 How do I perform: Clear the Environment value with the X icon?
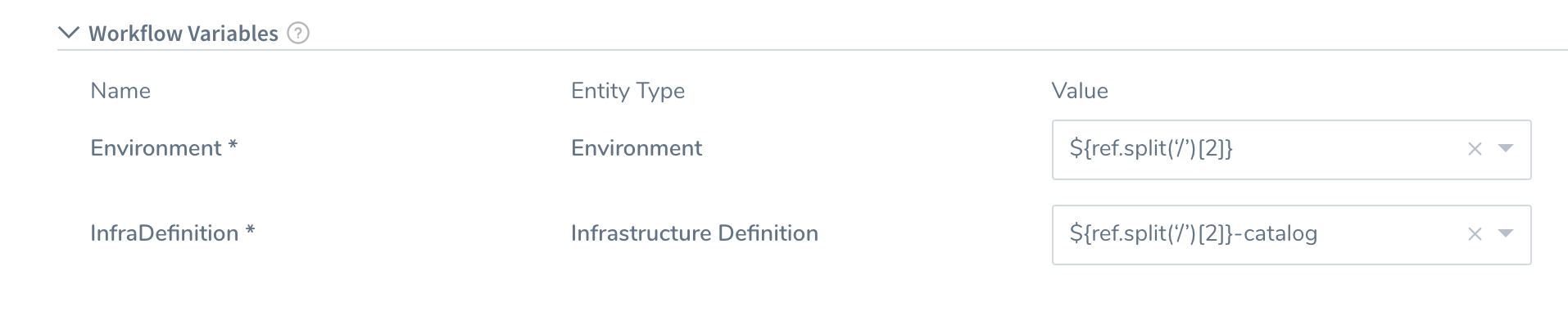(x=1475, y=149)
